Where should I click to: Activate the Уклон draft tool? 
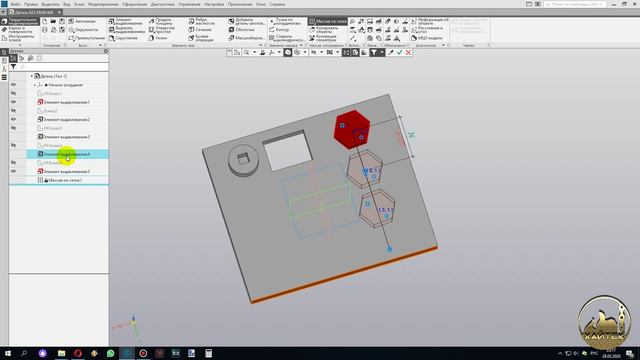pyautogui.click(x=158, y=38)
